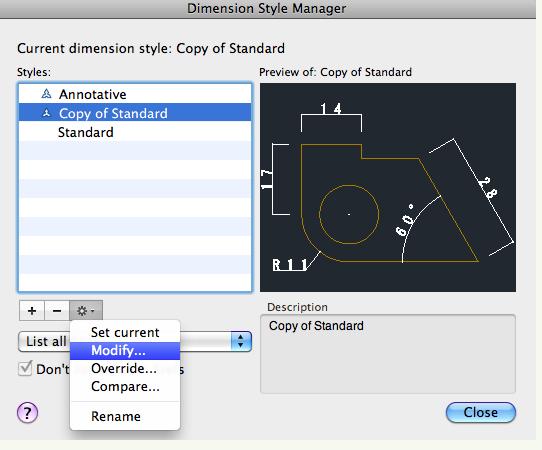The image size is (542, 450).
Task: Click the minus button to delete style
Action: pos(57,311)
